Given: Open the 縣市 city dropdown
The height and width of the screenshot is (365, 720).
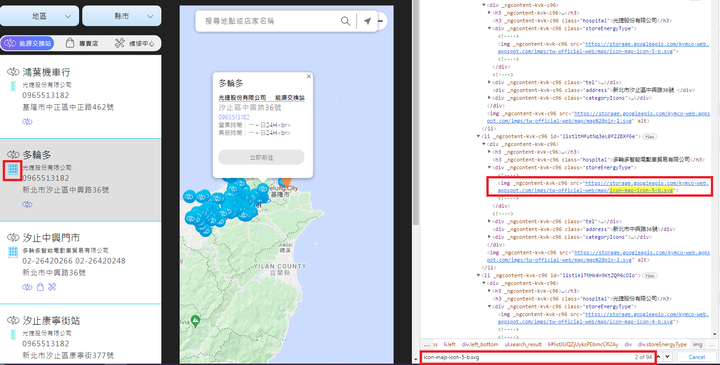Looking at the screenshot, I should (122, 16).
